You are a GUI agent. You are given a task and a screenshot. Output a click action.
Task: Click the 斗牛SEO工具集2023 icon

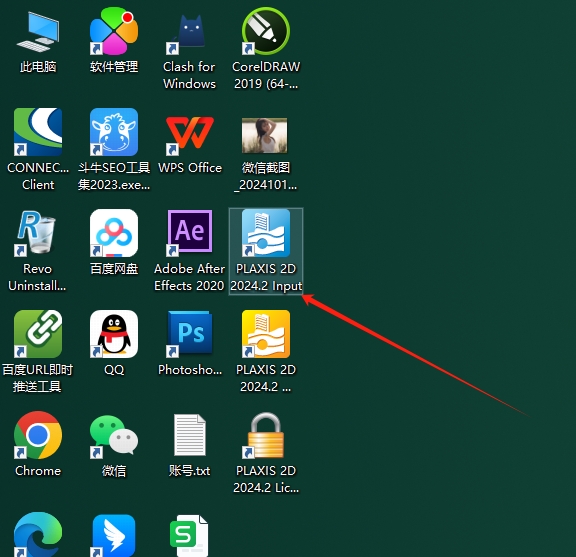pos(114,132)
